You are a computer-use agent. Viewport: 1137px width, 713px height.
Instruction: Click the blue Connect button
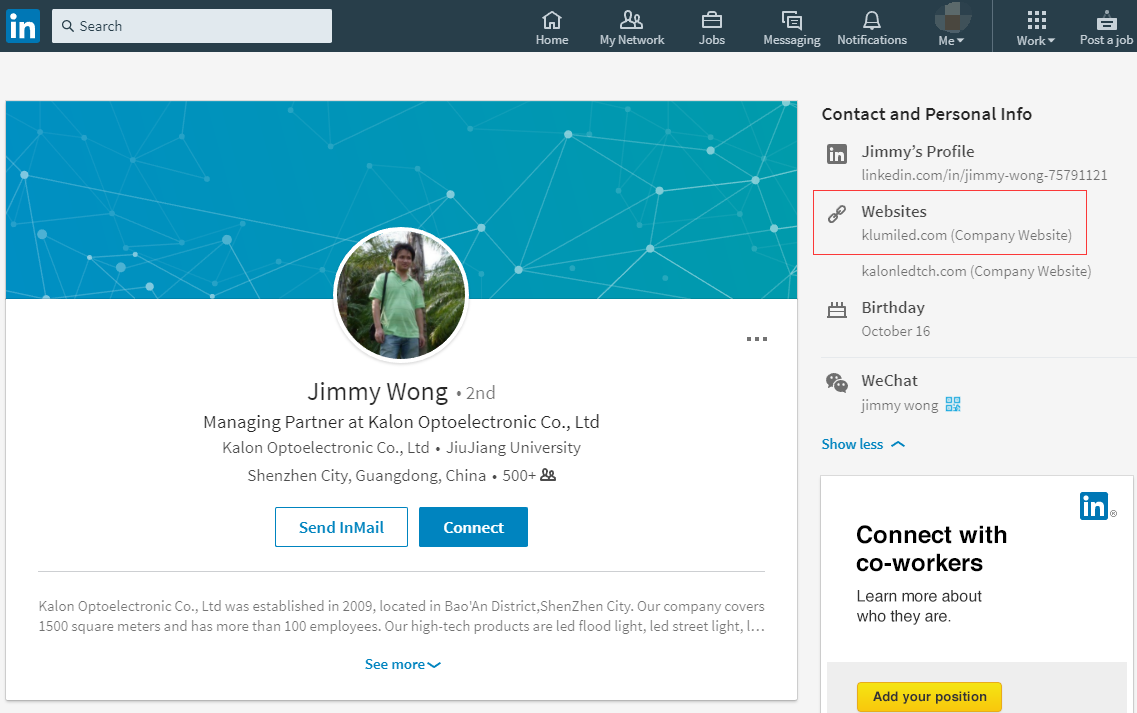click(473, 527)
